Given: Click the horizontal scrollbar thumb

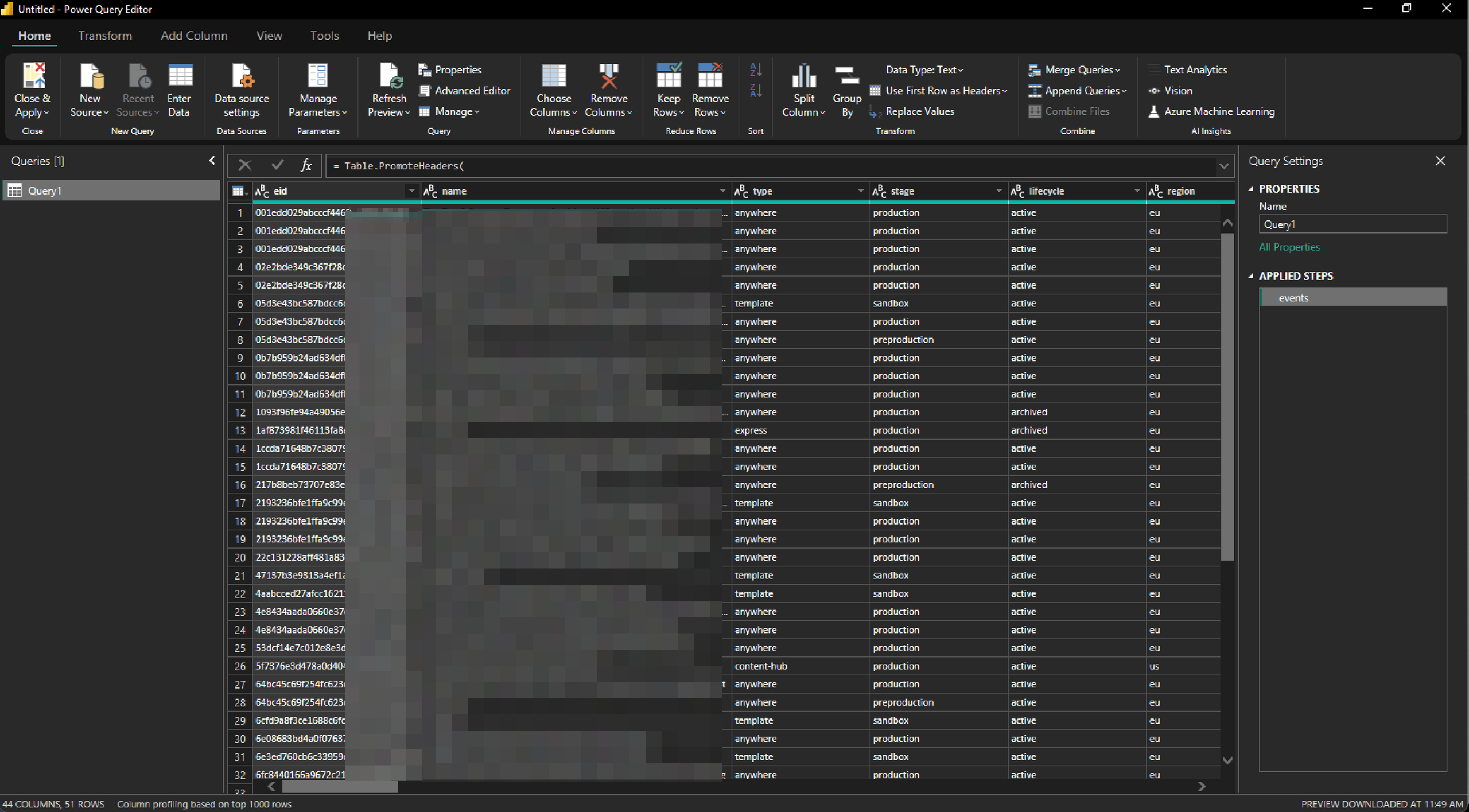Looking at the screenshot, I should coord(340,787).
